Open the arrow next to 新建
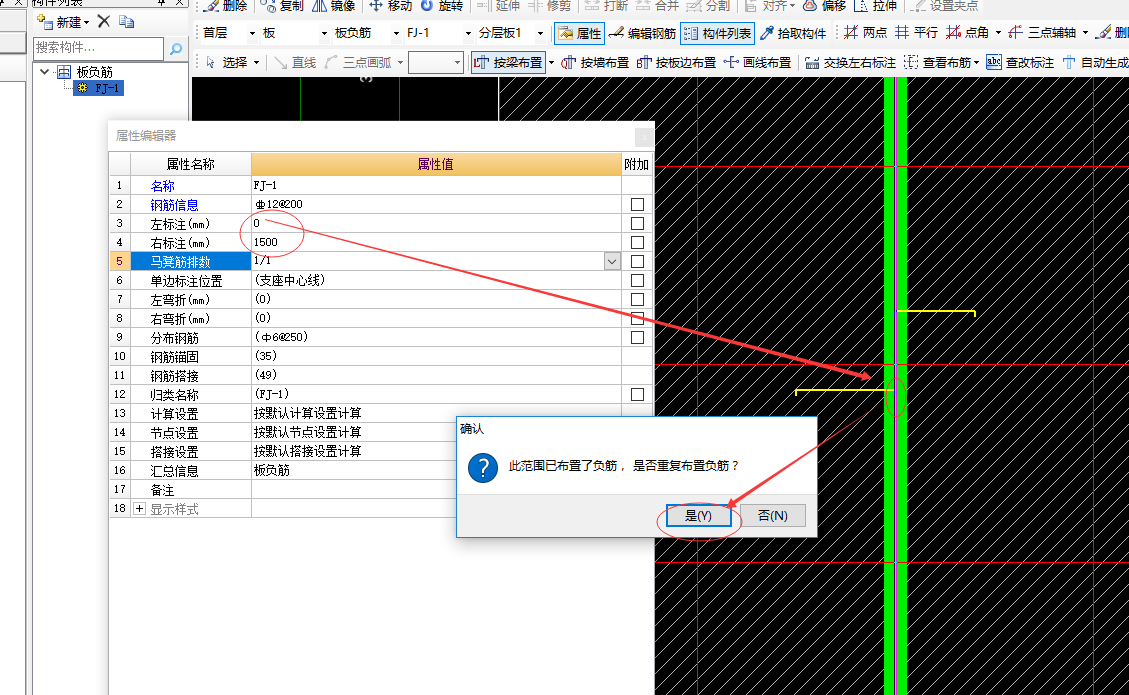The image size is (1129, 695). 86,23
